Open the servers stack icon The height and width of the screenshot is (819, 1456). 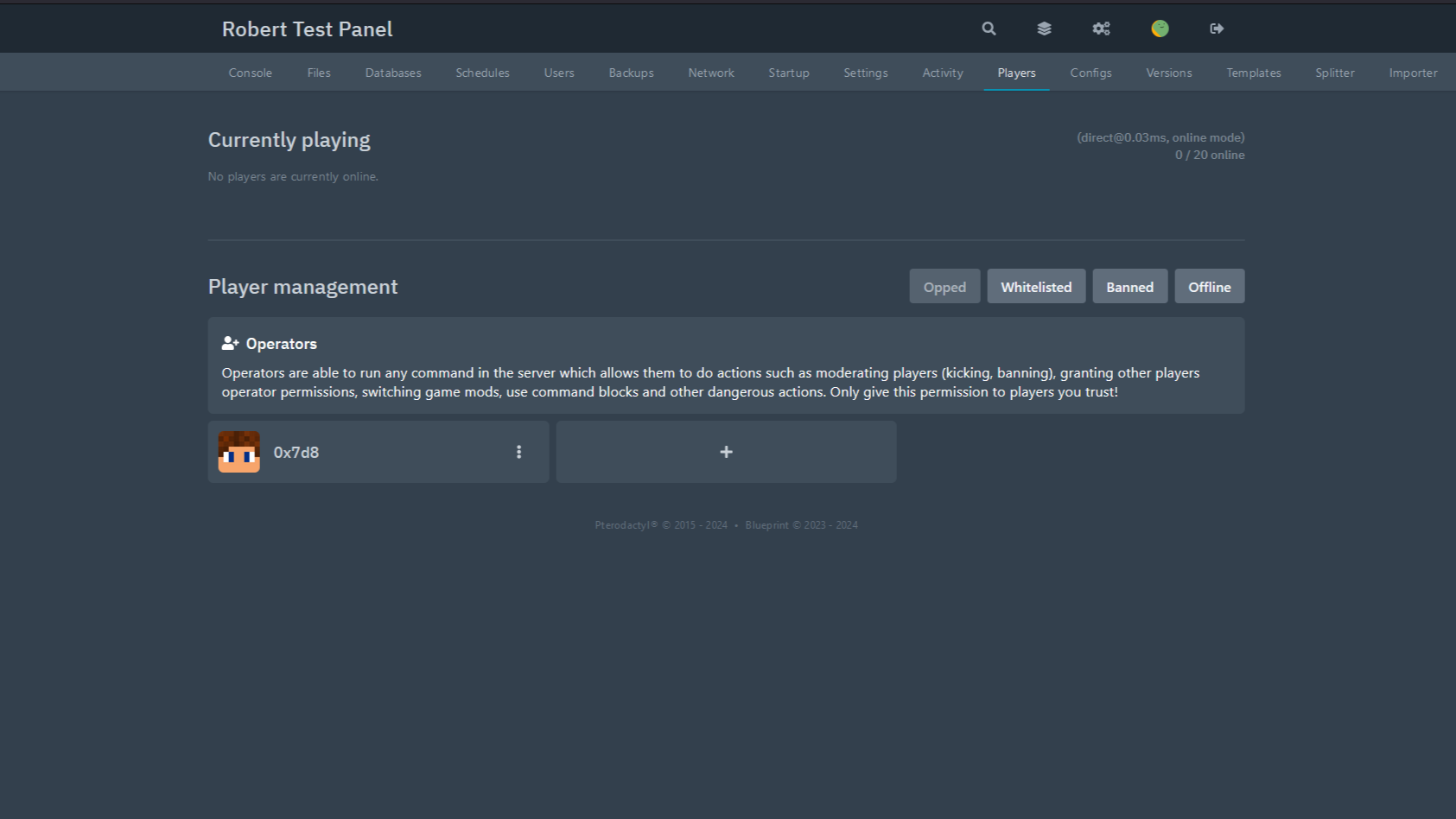point(1044,29)
